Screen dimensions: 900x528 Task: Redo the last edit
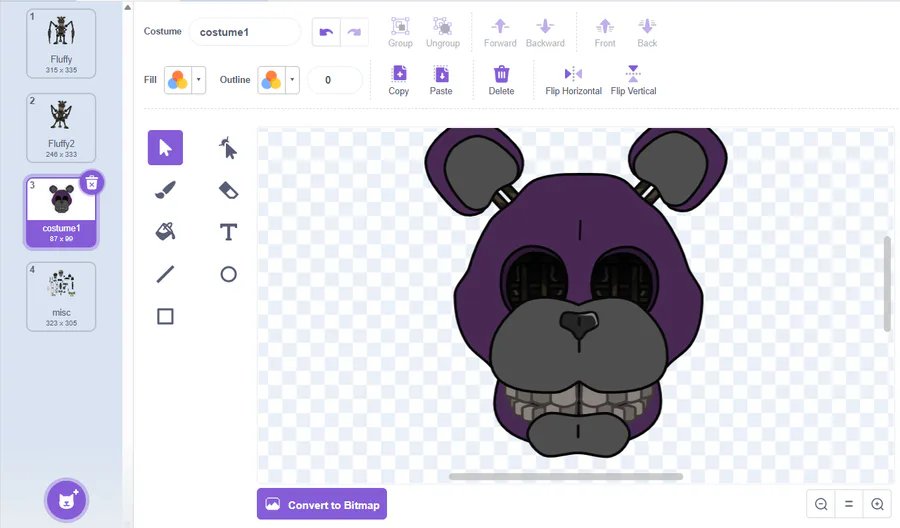354,32
